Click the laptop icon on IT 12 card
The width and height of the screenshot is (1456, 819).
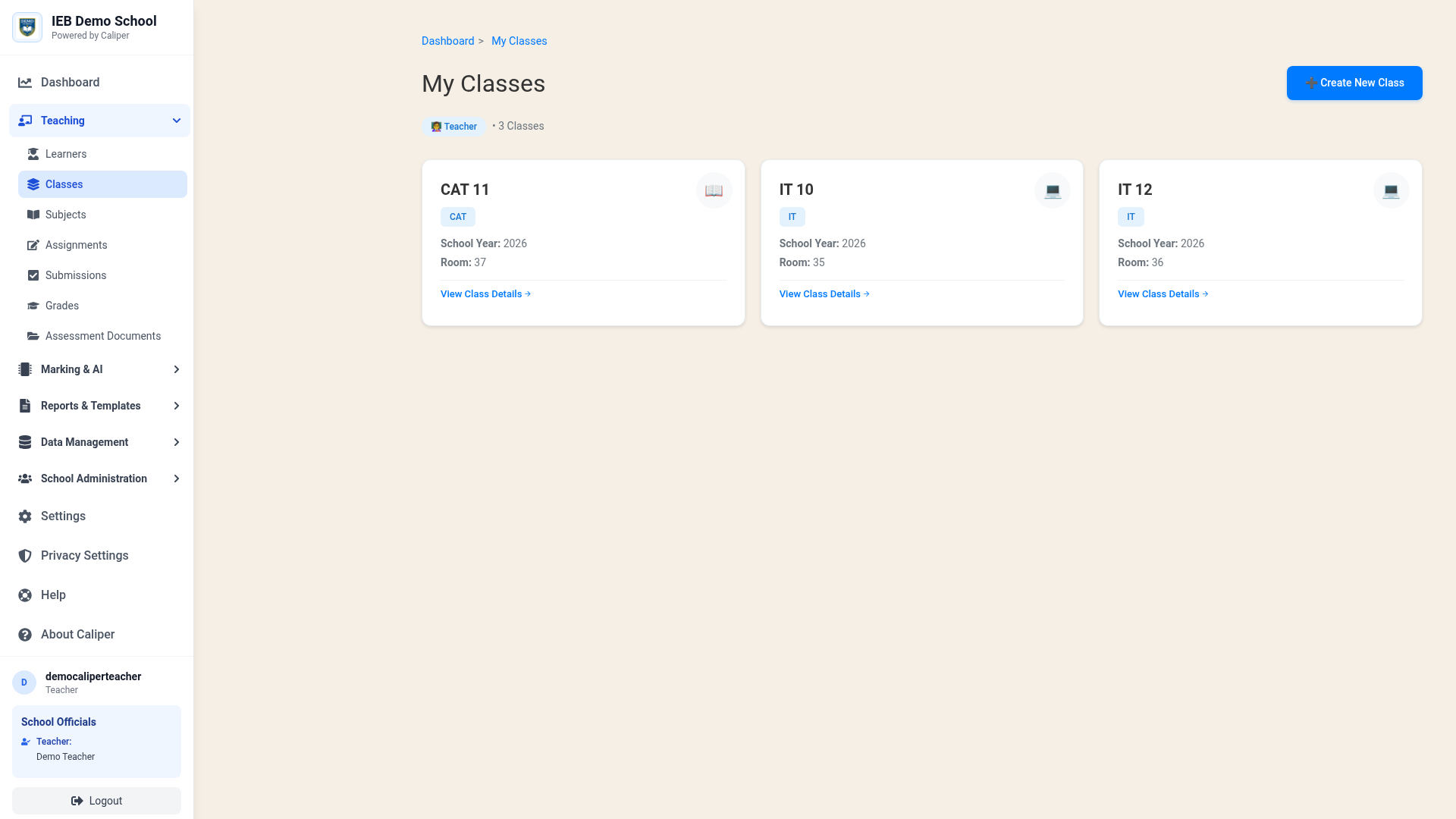tap(1391, 190)
